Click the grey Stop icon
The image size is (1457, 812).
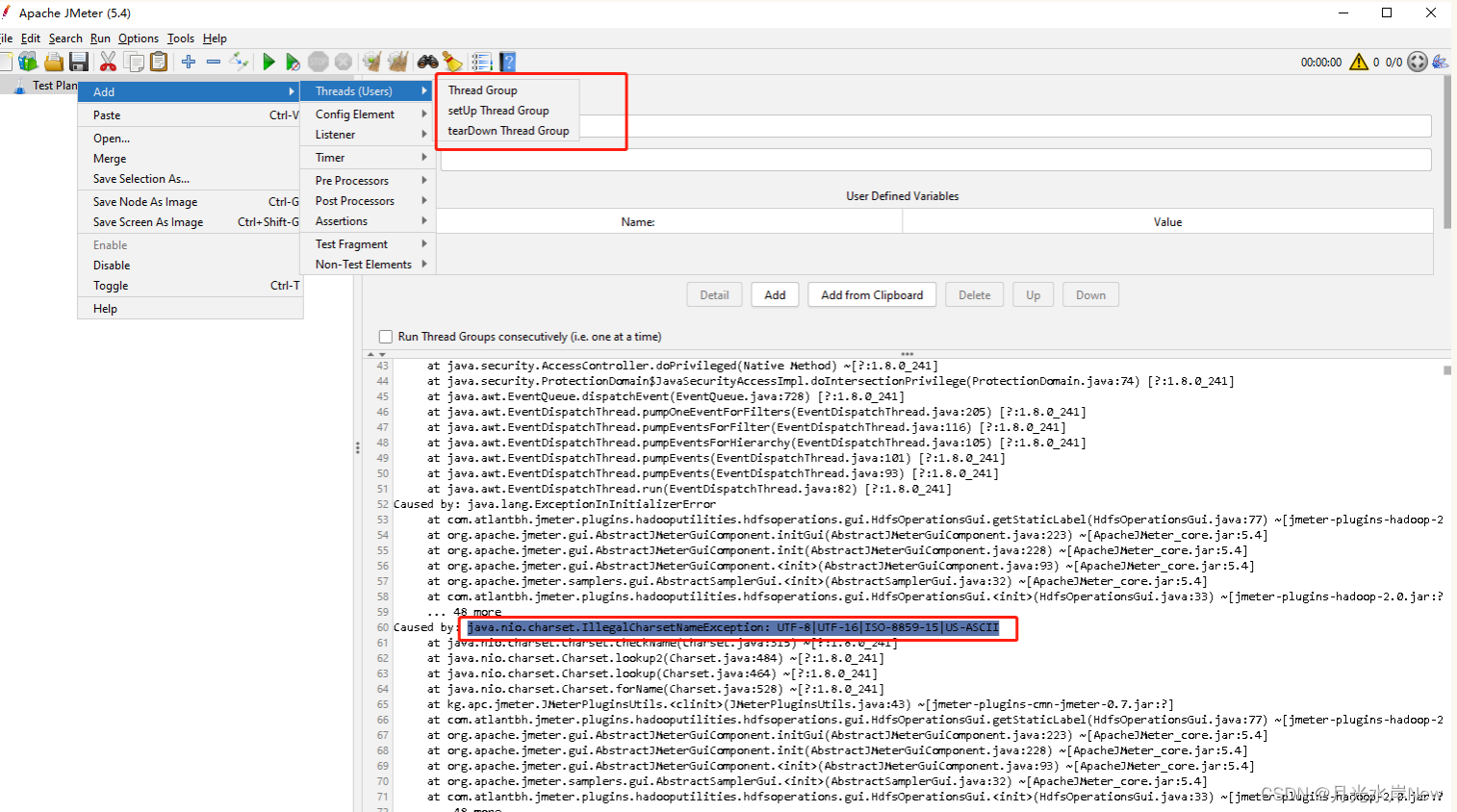(x=319, y=62)
